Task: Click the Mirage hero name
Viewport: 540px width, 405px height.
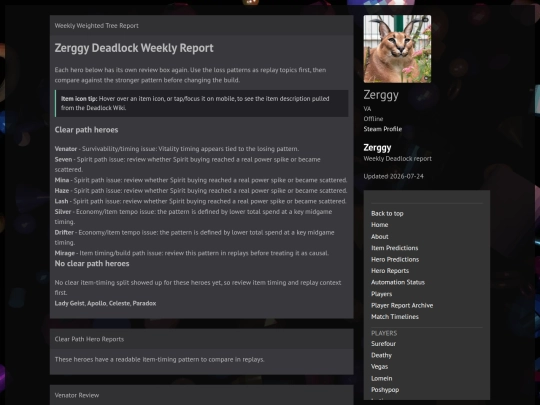Action: click(x=65, y=253)
